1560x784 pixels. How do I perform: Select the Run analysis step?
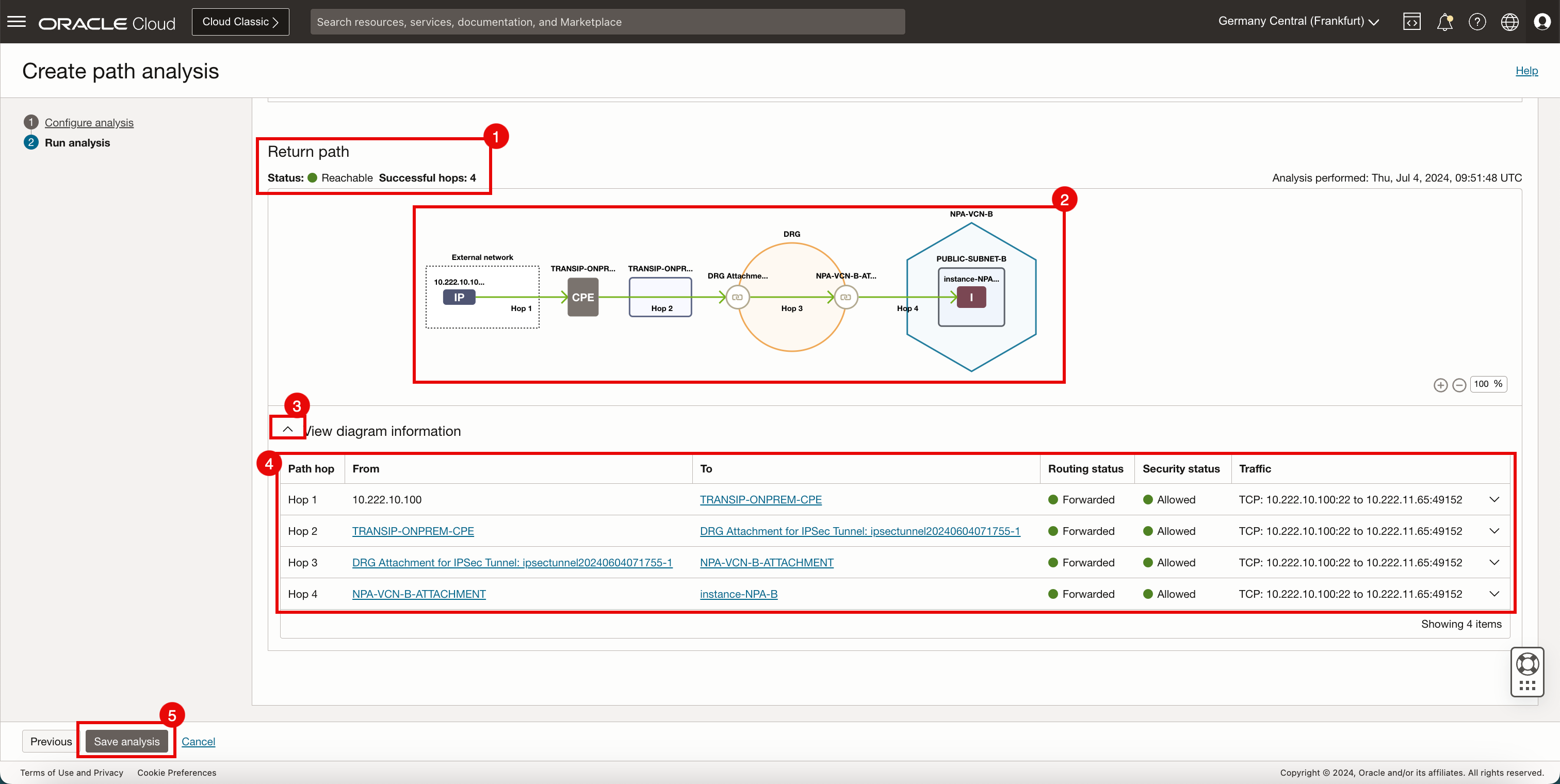click(77, 143)
